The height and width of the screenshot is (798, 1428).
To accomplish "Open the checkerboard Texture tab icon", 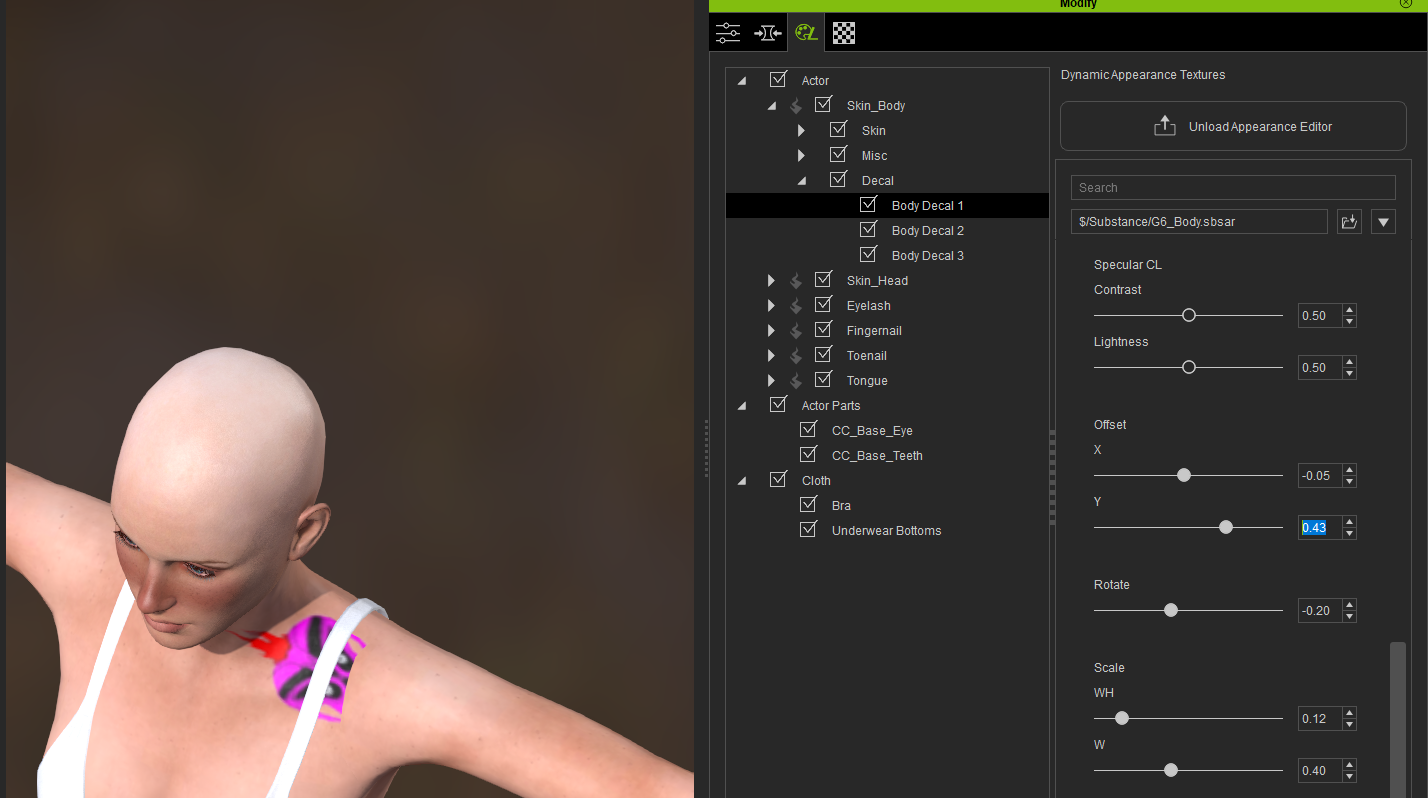I will coord(844,33).
